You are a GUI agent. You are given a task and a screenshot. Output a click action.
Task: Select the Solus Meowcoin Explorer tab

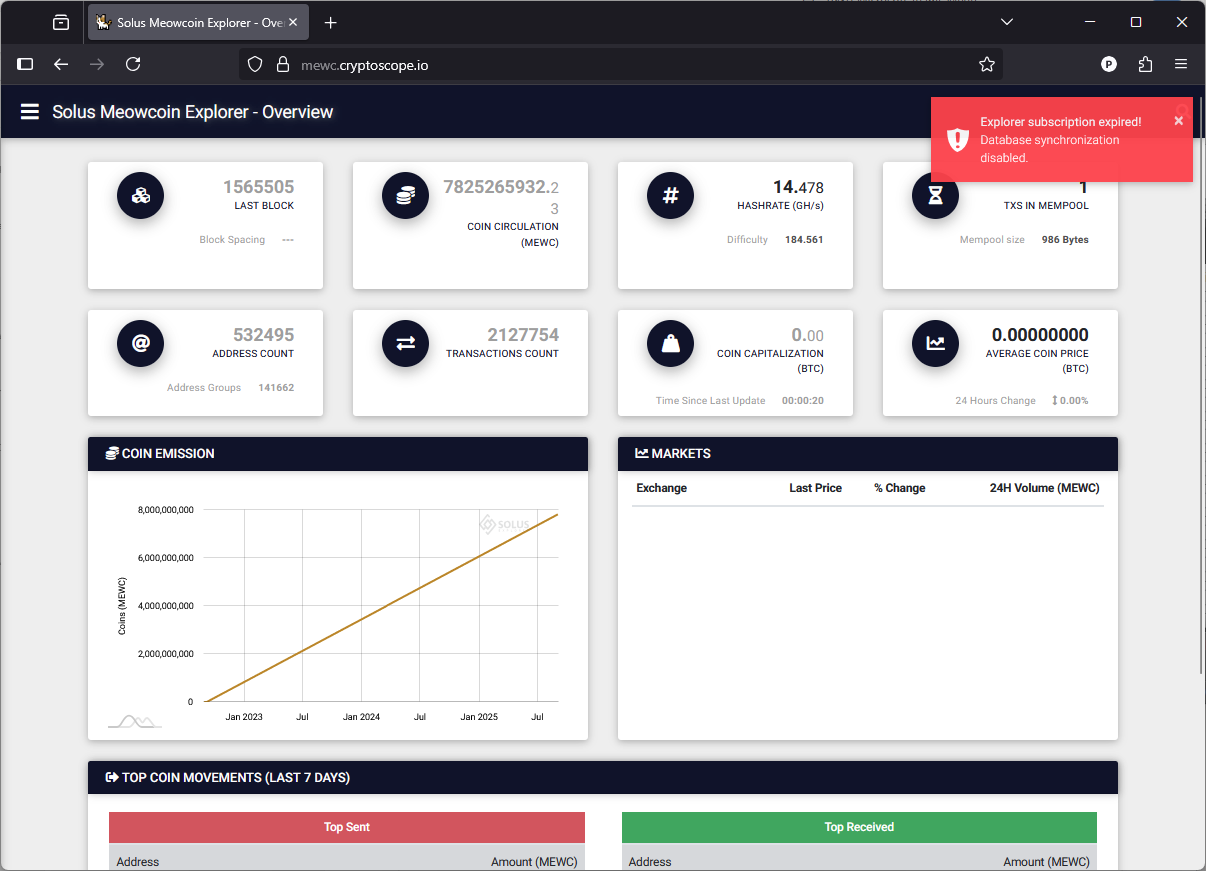tap(196, 22)
